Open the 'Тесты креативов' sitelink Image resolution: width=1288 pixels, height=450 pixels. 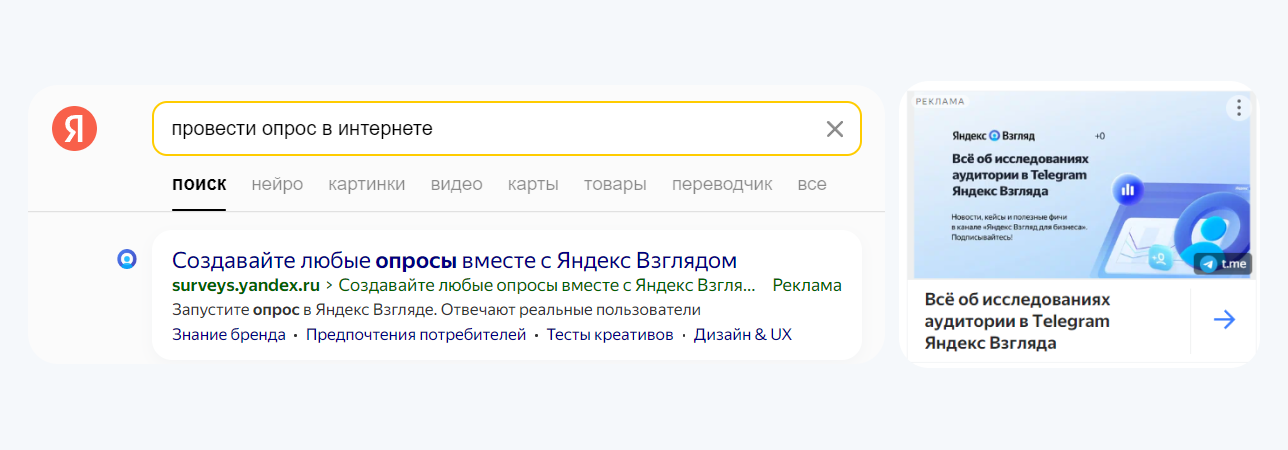tap(610, 334)
